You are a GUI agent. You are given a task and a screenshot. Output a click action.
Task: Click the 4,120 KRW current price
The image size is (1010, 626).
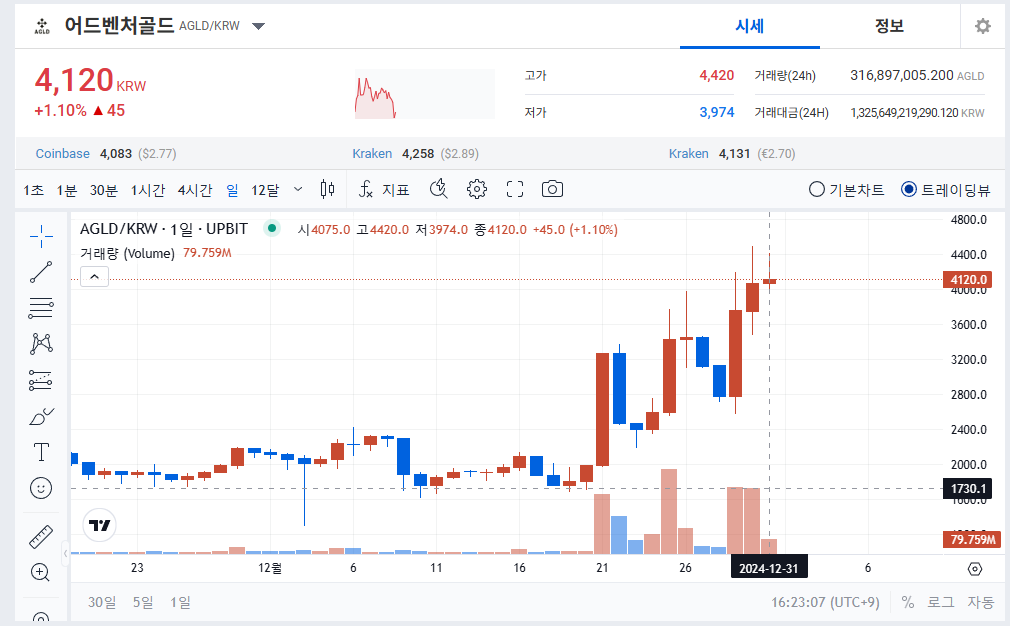(90, 81)
